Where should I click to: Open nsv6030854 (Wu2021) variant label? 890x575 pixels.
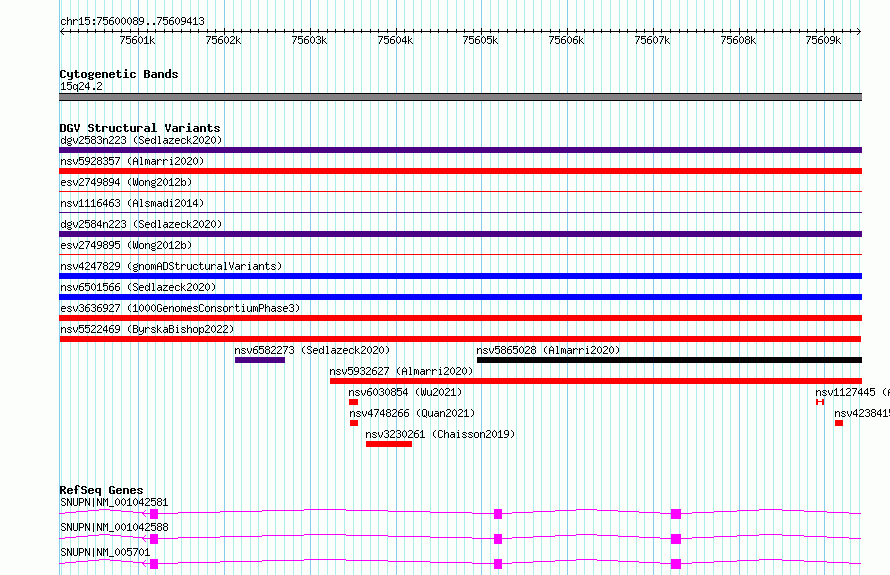tap(405, 392)
